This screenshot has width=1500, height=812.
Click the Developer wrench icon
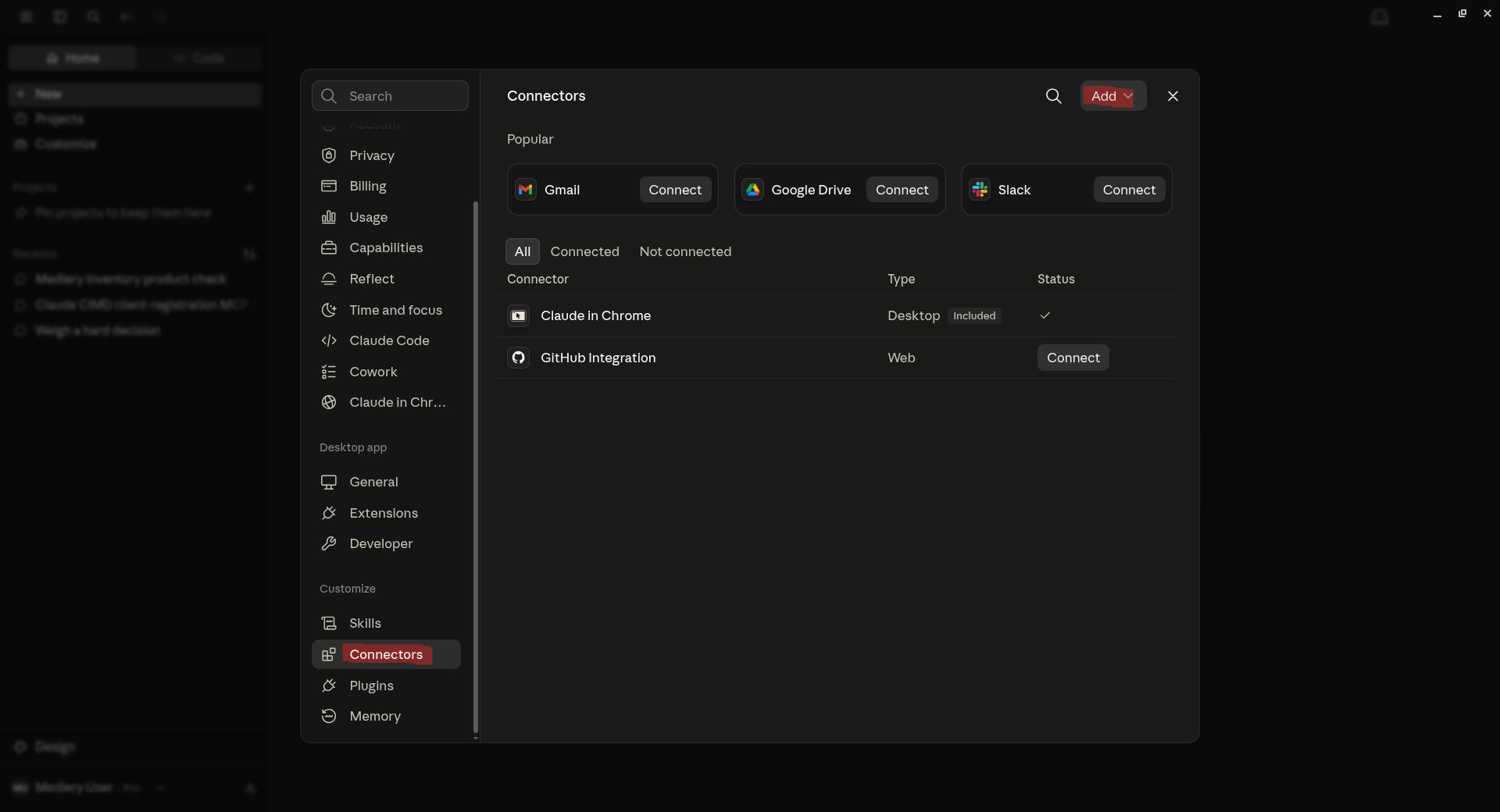(x=329, y=543)
